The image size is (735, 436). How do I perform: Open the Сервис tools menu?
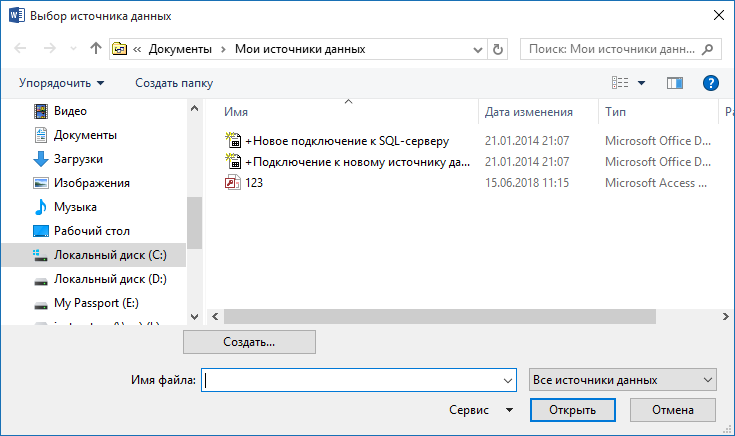click(481, 410)
